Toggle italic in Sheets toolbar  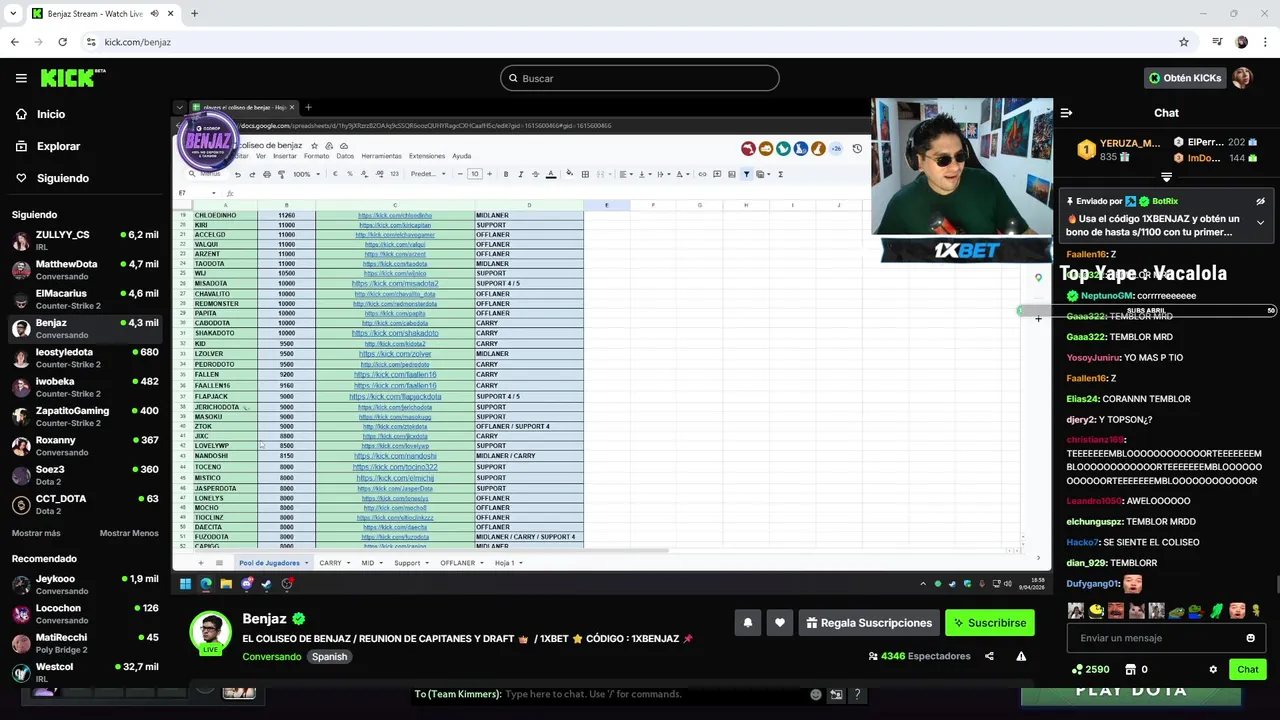tap(520, 174)
